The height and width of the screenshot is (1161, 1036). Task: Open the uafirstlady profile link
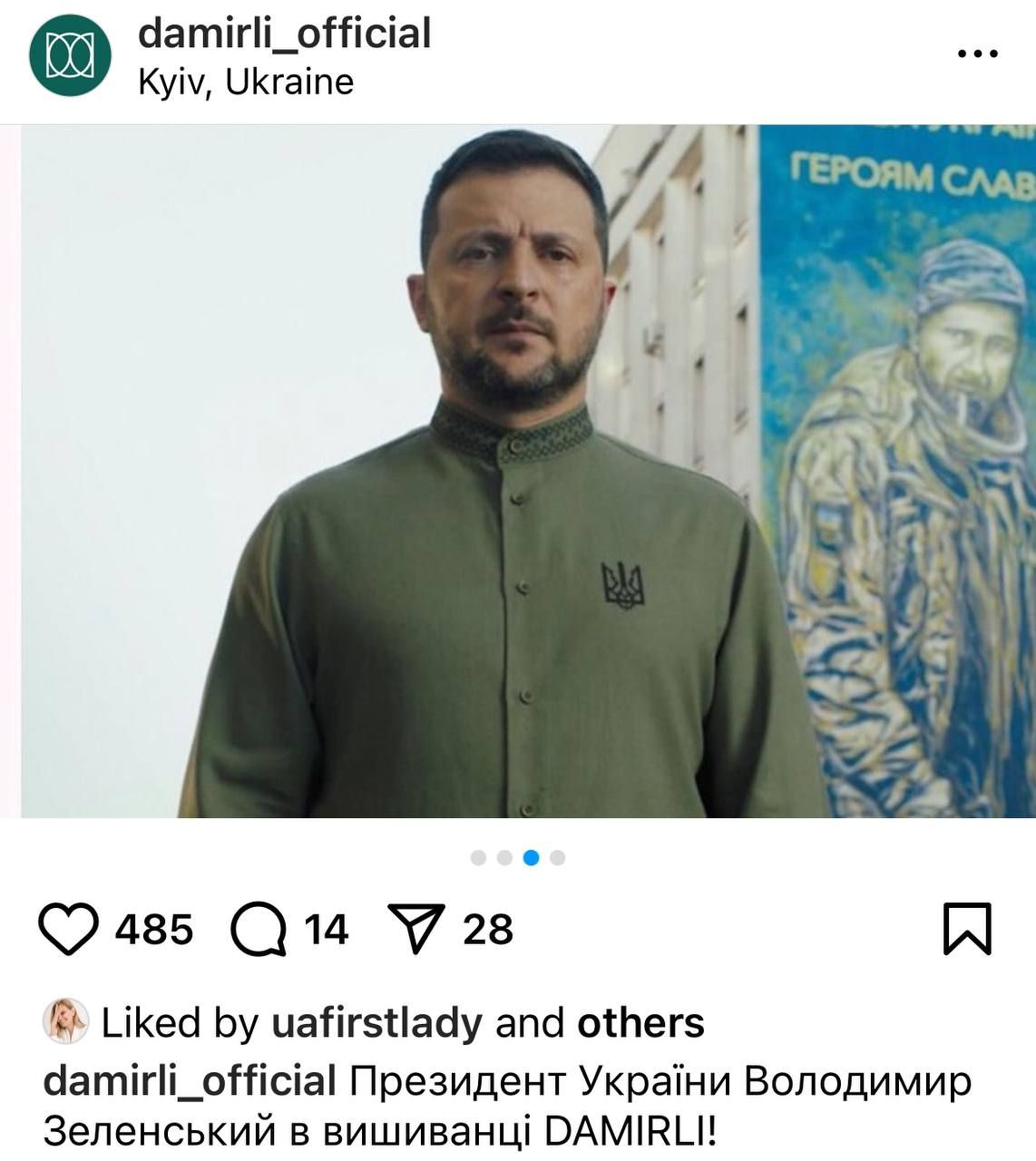(x=377, y=1023)
